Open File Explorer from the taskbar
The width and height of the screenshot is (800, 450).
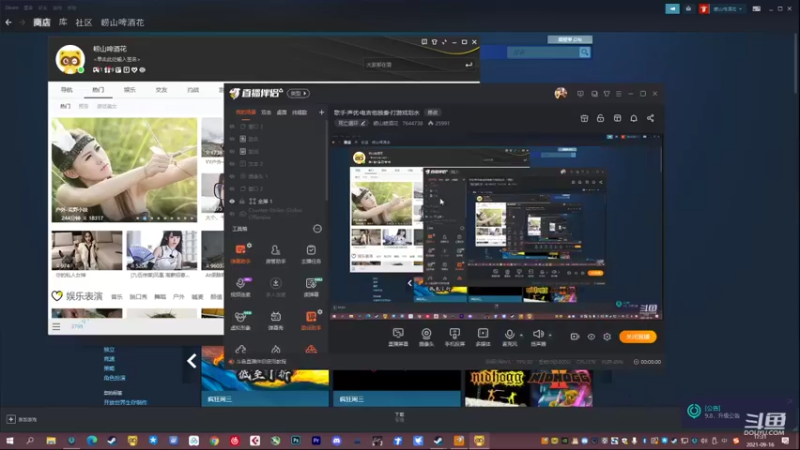pos(51,440)
